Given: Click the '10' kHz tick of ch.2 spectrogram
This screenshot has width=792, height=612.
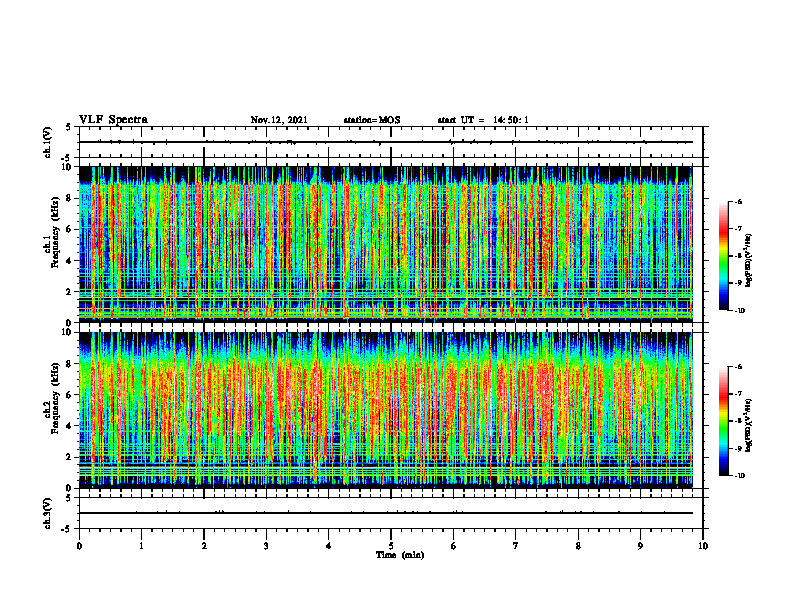Looking at the screenshot, I should [x=67, y=332].
